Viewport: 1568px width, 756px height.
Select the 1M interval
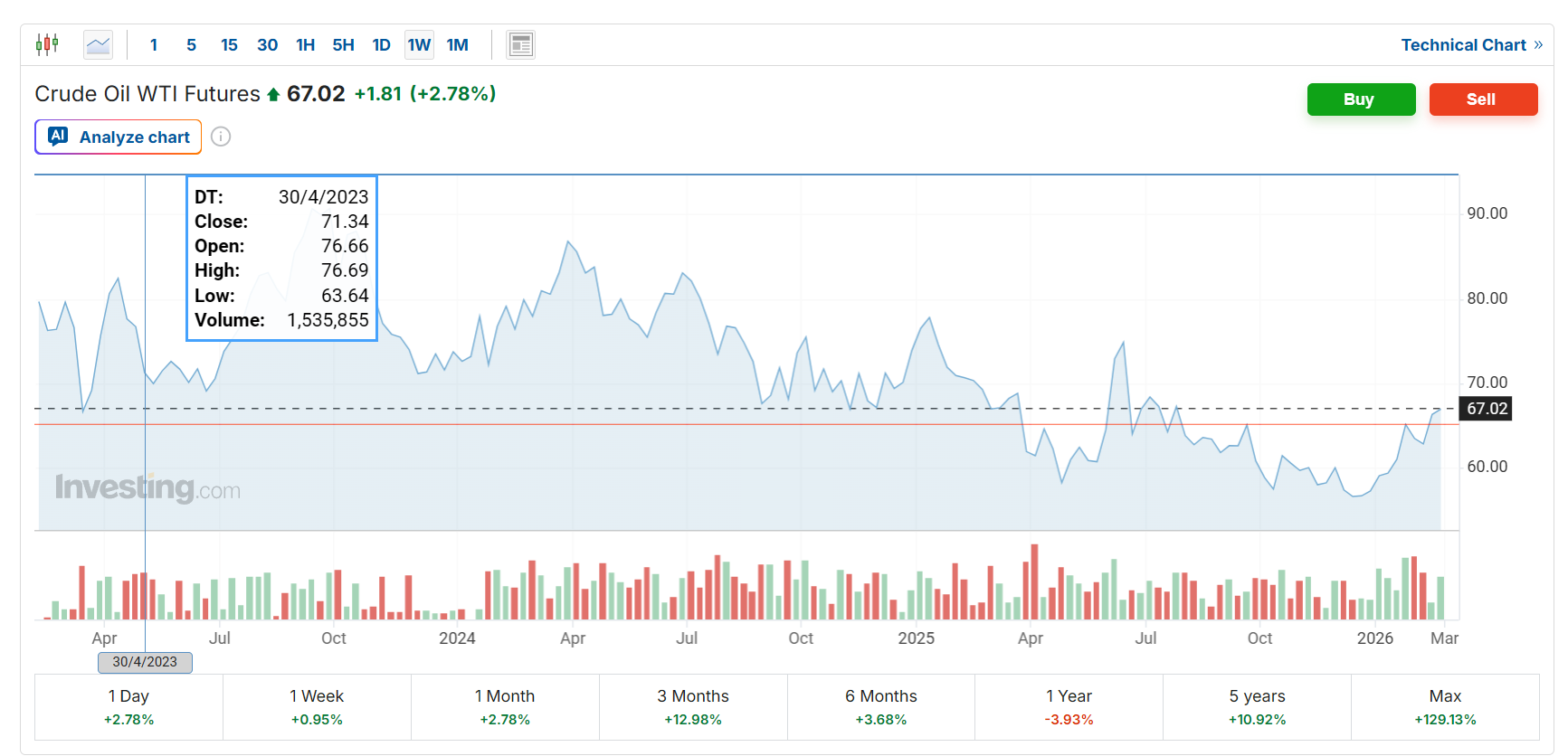(457, 45)
